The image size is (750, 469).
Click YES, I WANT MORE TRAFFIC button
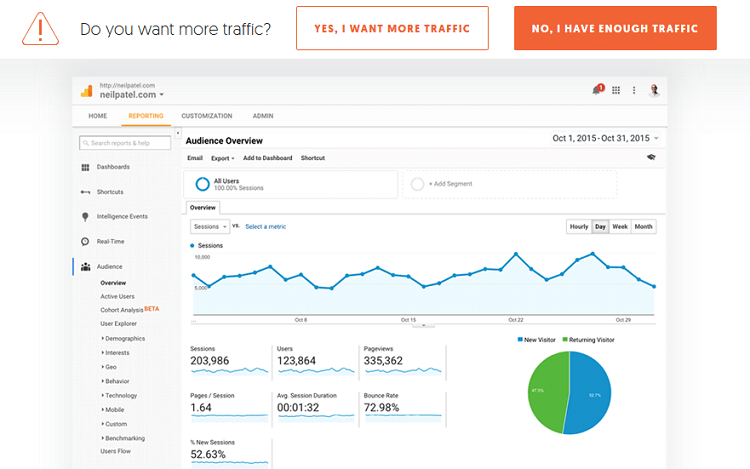(392, 28)
